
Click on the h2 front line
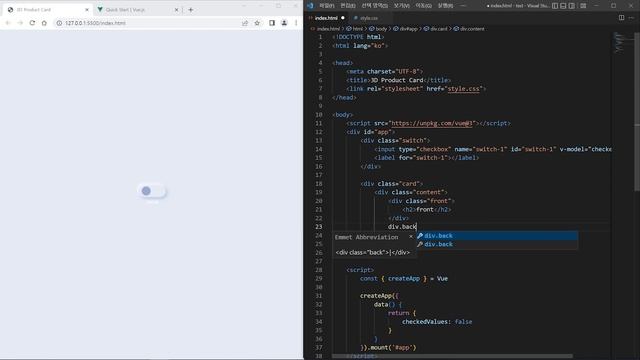[427, 209]
